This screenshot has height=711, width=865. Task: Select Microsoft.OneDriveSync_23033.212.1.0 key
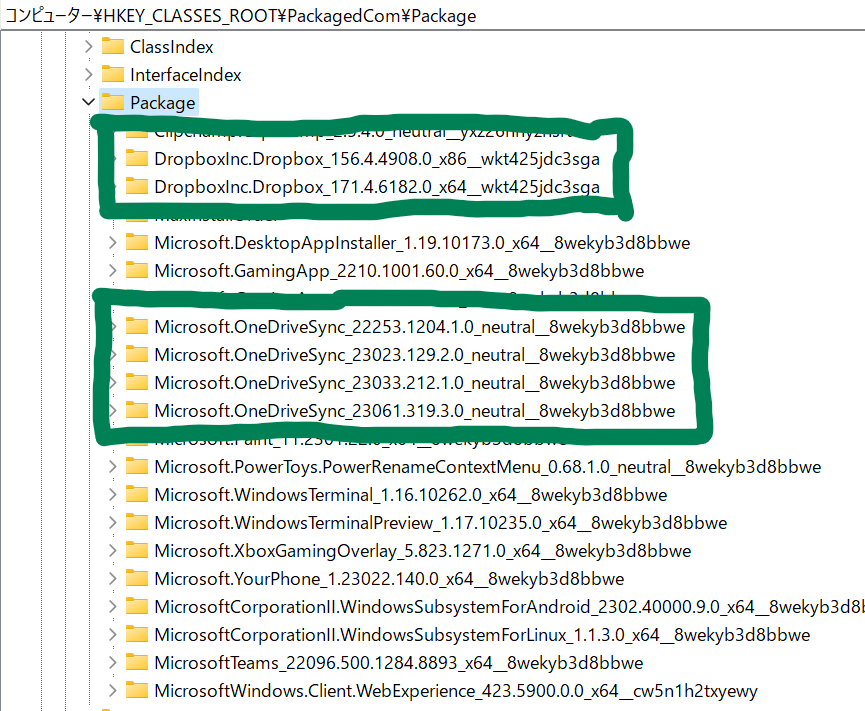click(415, 383)
